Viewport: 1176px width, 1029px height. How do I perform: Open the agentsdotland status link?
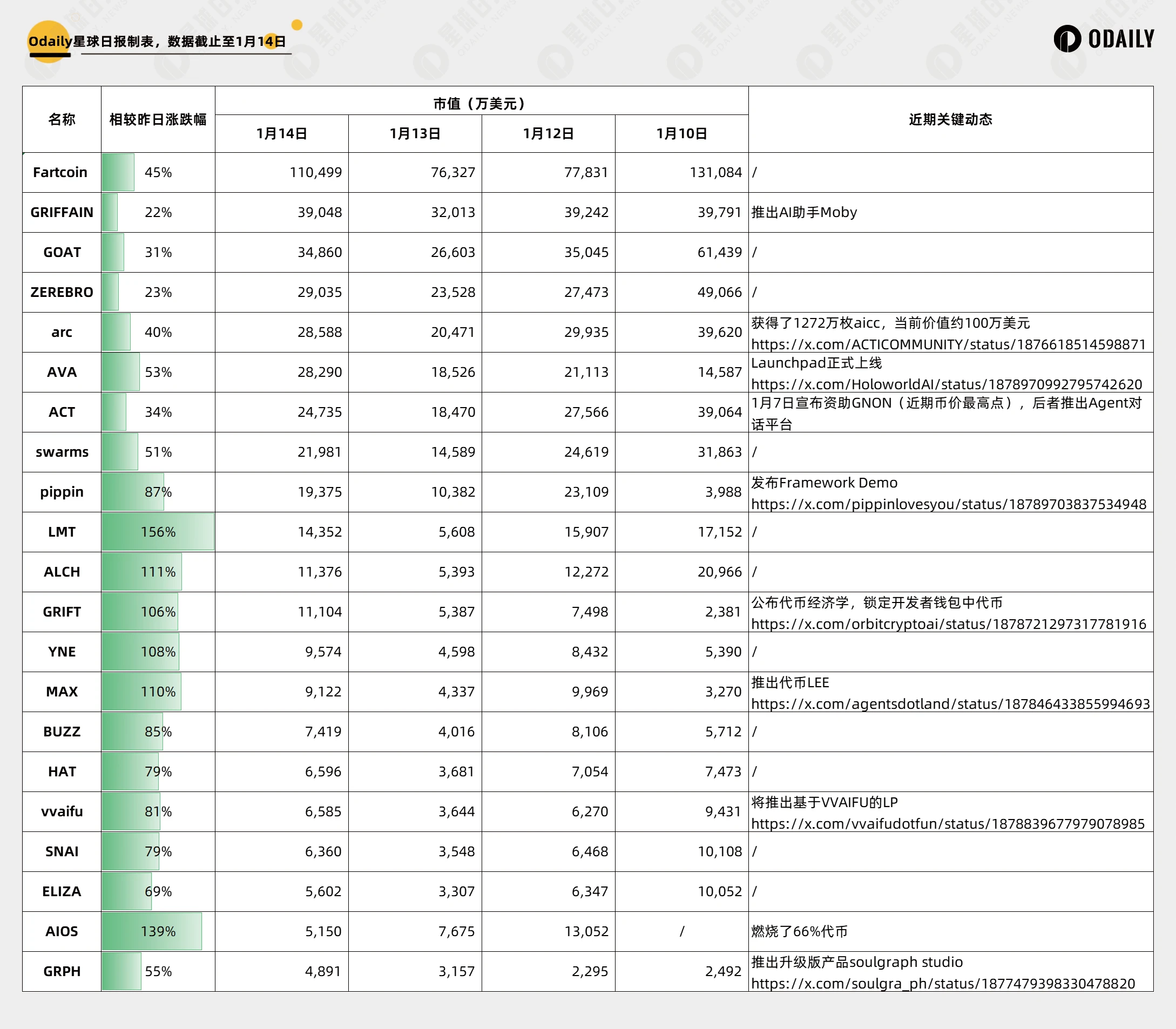950,704
